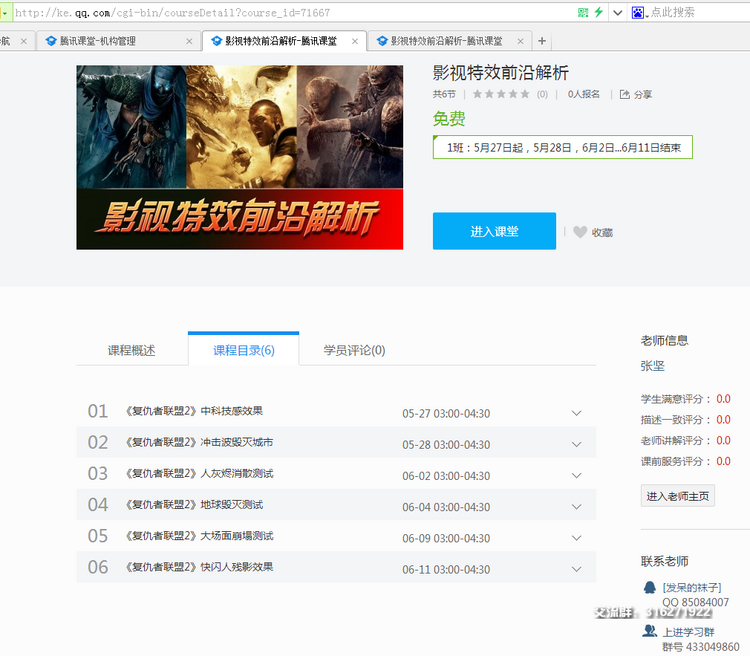The image size is (750, 656).
Task: Click lesson title 《复仇者联盟2》快闪人残影效果
Action: (199, 567)
